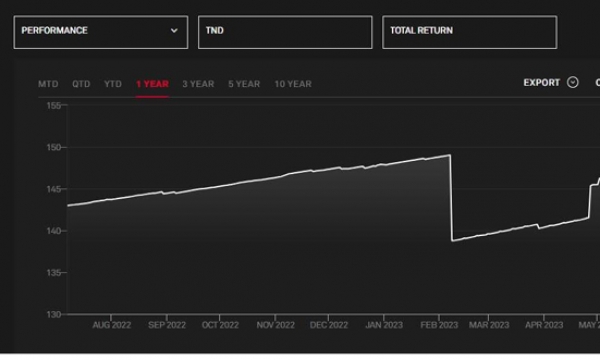600x360 pixels.
Task: Select the QTD time range tab
Action: point(81,84)
